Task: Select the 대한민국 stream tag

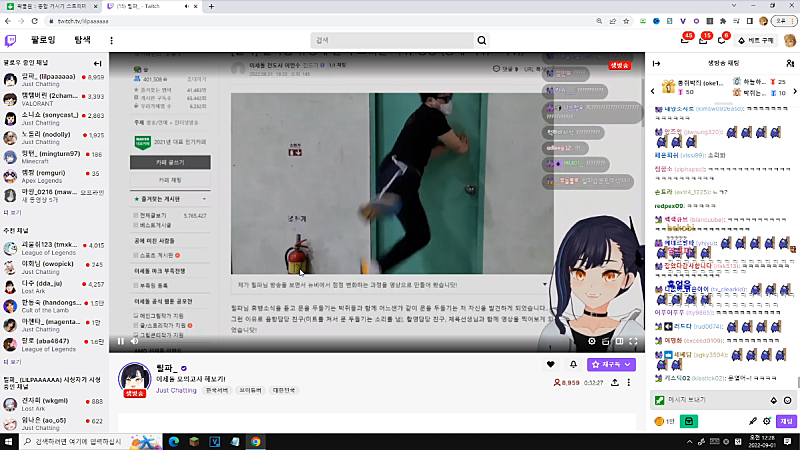Action: point(284,390)
